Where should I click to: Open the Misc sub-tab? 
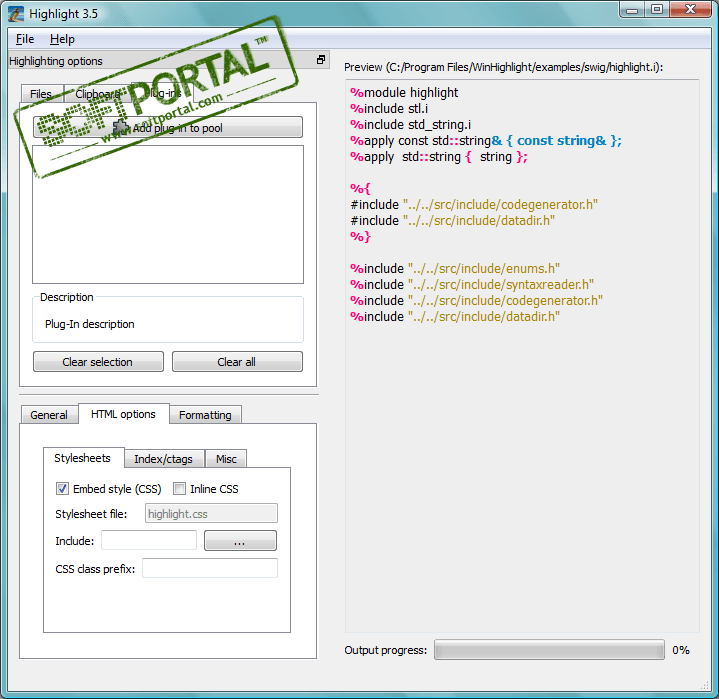pos(227,459)
